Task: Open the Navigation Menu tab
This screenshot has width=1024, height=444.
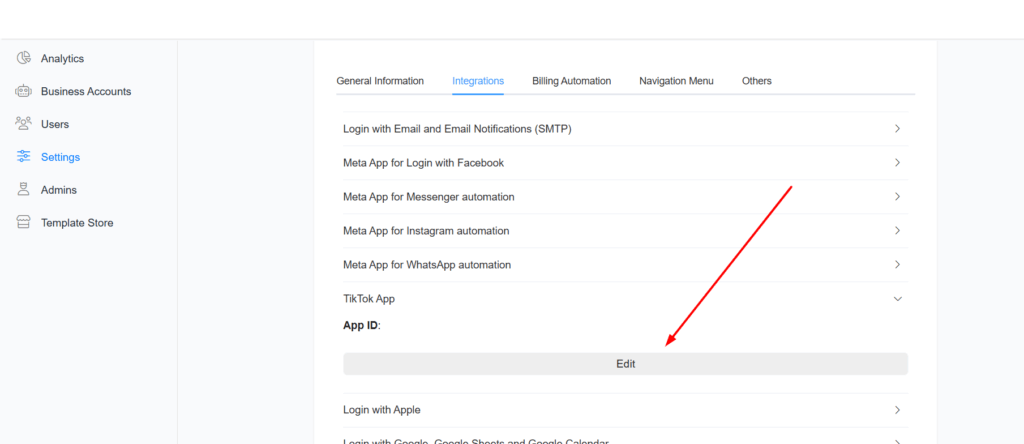Action: pyautogui.click(x=676, y=81)
